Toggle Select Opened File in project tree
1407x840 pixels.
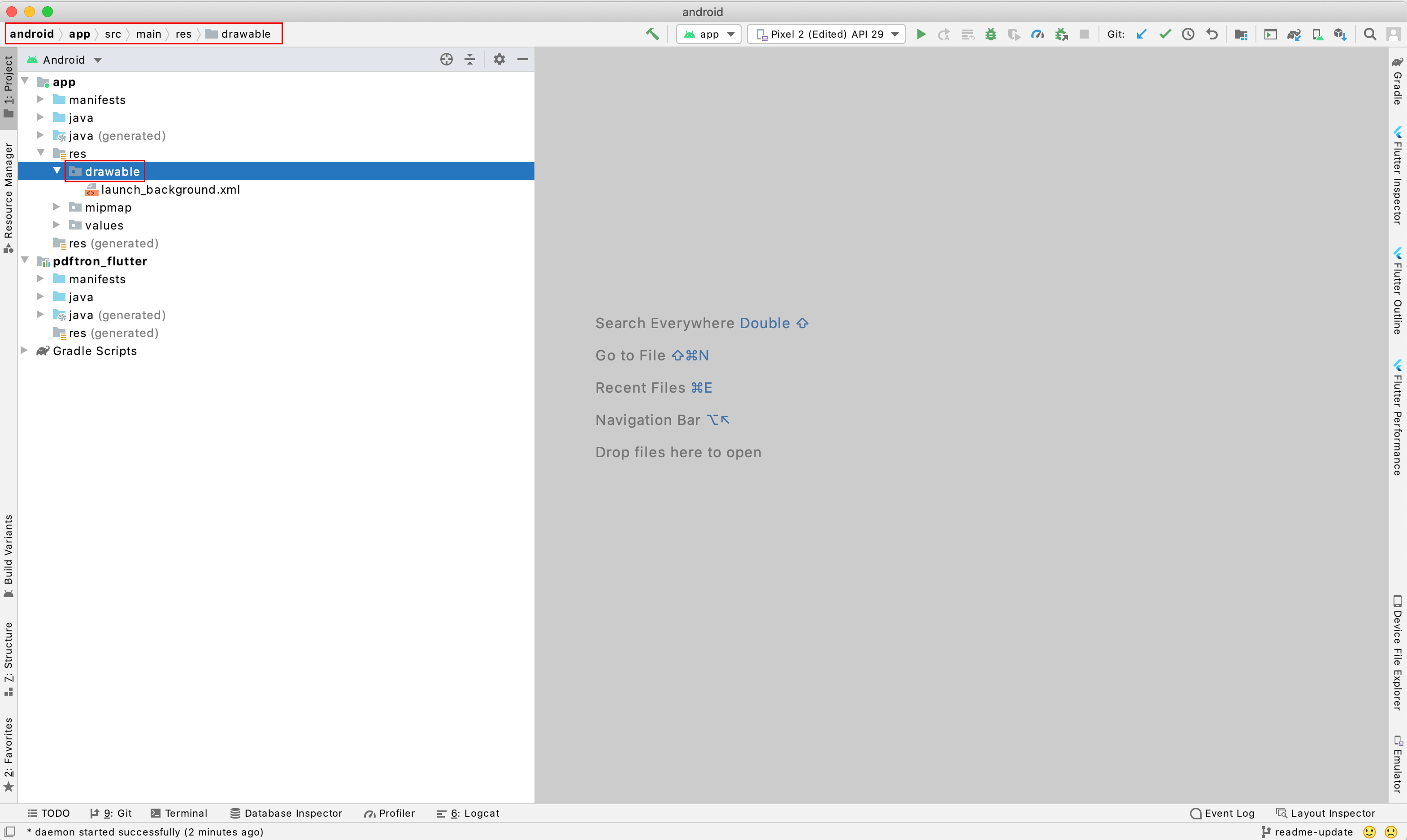coord(447,59)
